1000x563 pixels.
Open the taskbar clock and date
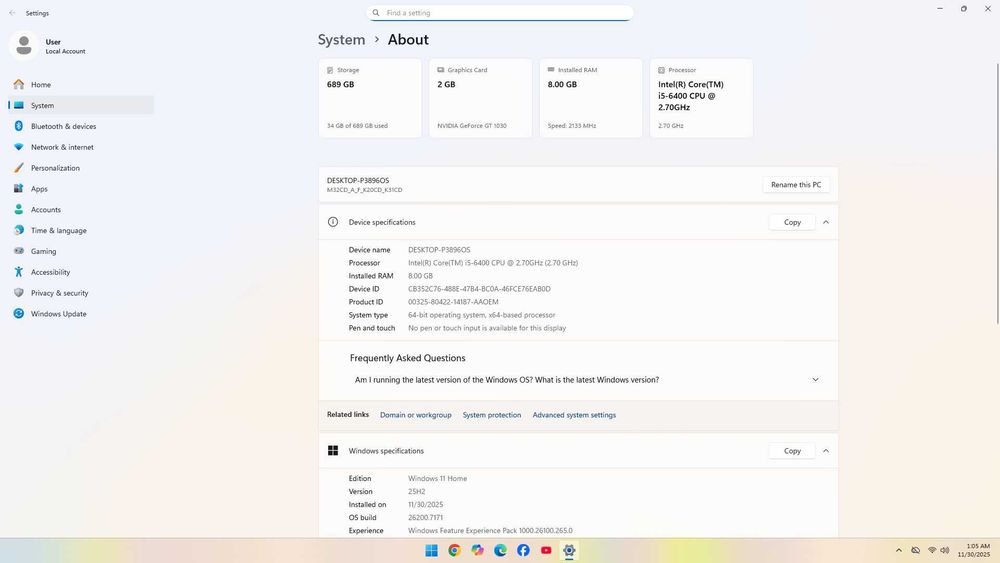pyautogui.click(x=976, y=550)
